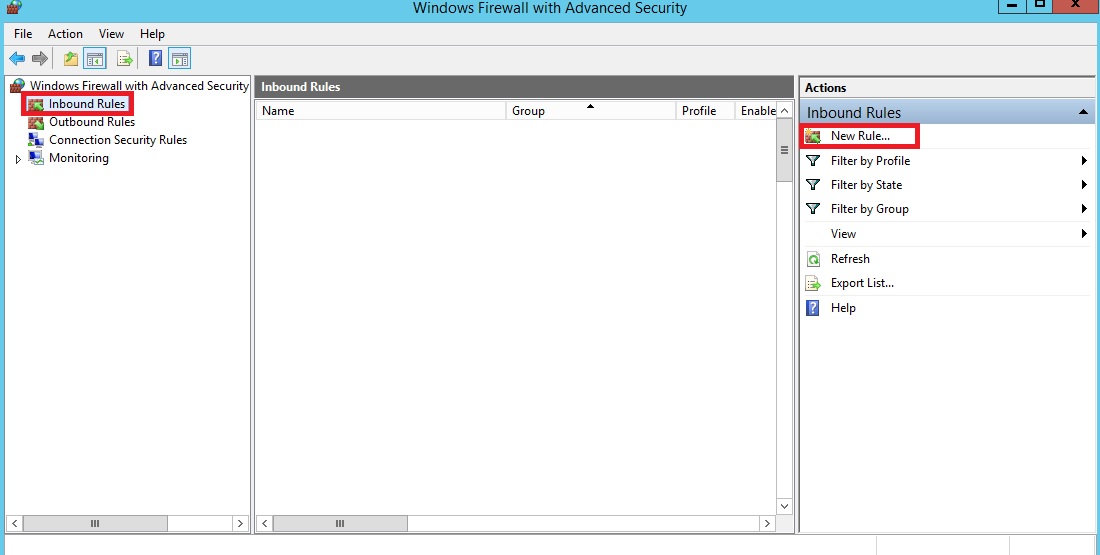This screenshot has height=555, width=1100.
Task: Click the rules list horizontal scrollbar thumb
Action: point(340,523)
